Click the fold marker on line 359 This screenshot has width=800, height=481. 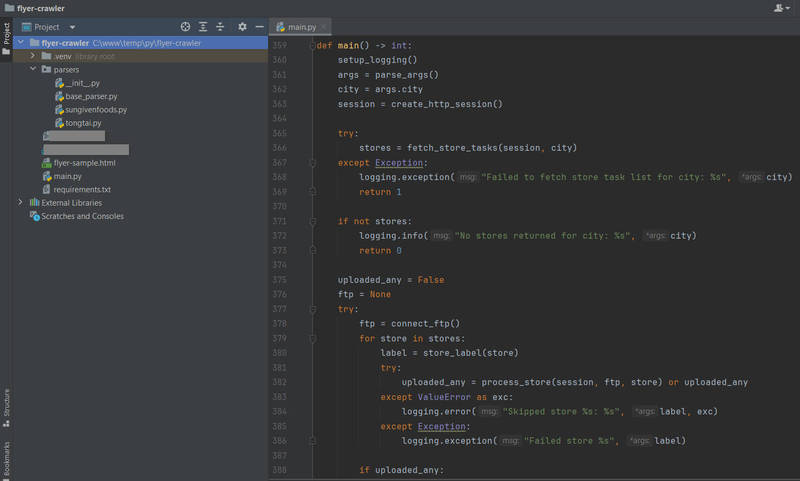tap(312, 45)
